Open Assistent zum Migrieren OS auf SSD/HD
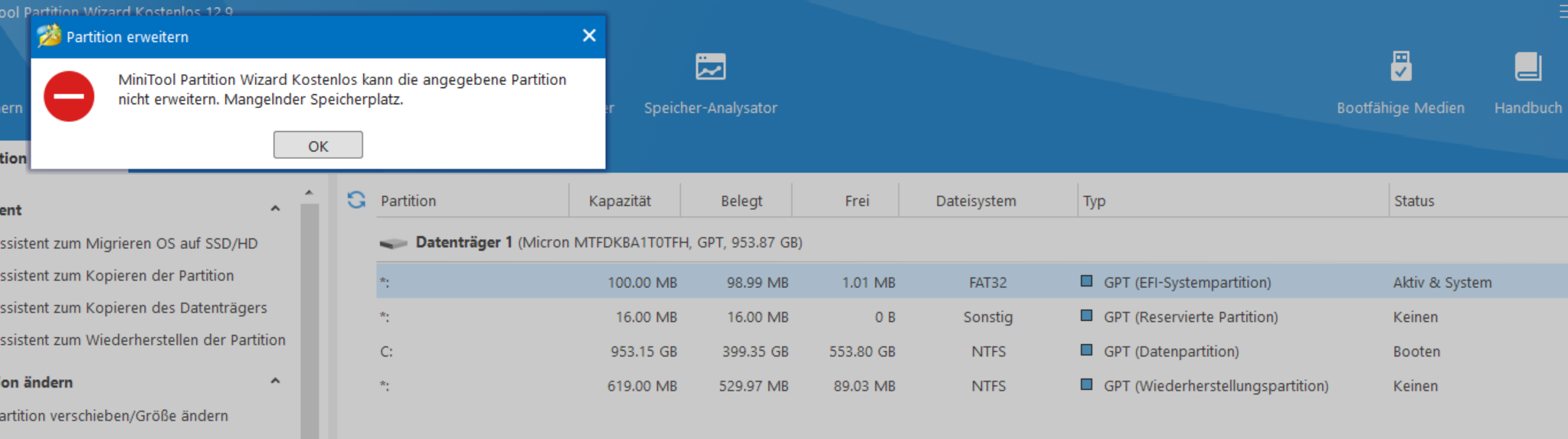1568x439 pixels. click(129, 244)
